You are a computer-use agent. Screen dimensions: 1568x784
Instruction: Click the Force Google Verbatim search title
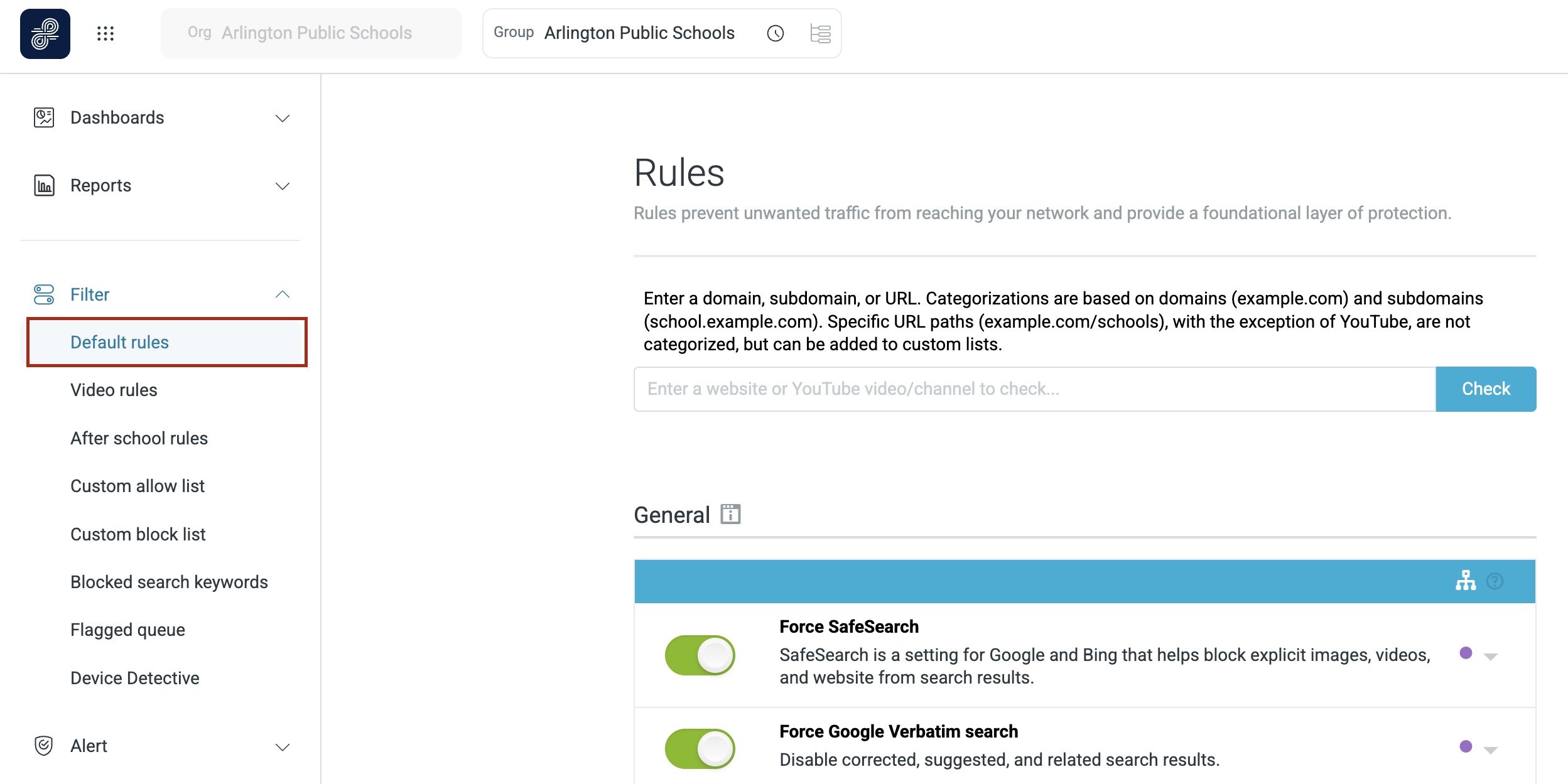pyautogui.click(x=899, y=731)
